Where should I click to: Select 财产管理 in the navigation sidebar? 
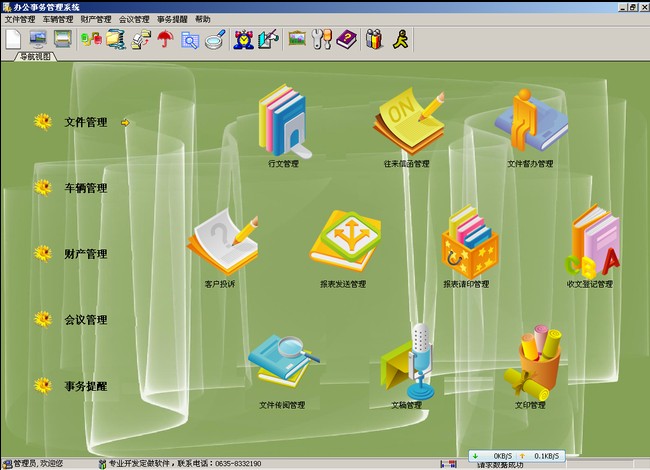click(x=86, y=254)
